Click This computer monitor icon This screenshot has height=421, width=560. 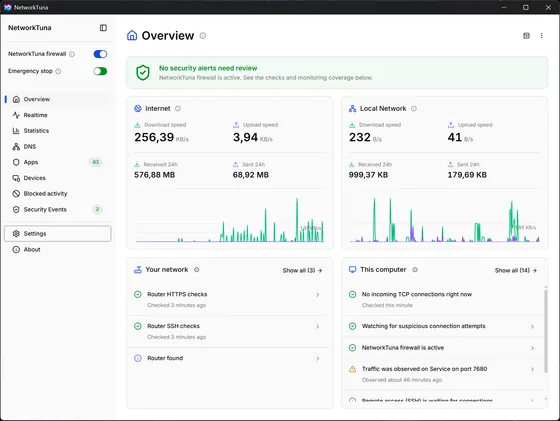352,270
